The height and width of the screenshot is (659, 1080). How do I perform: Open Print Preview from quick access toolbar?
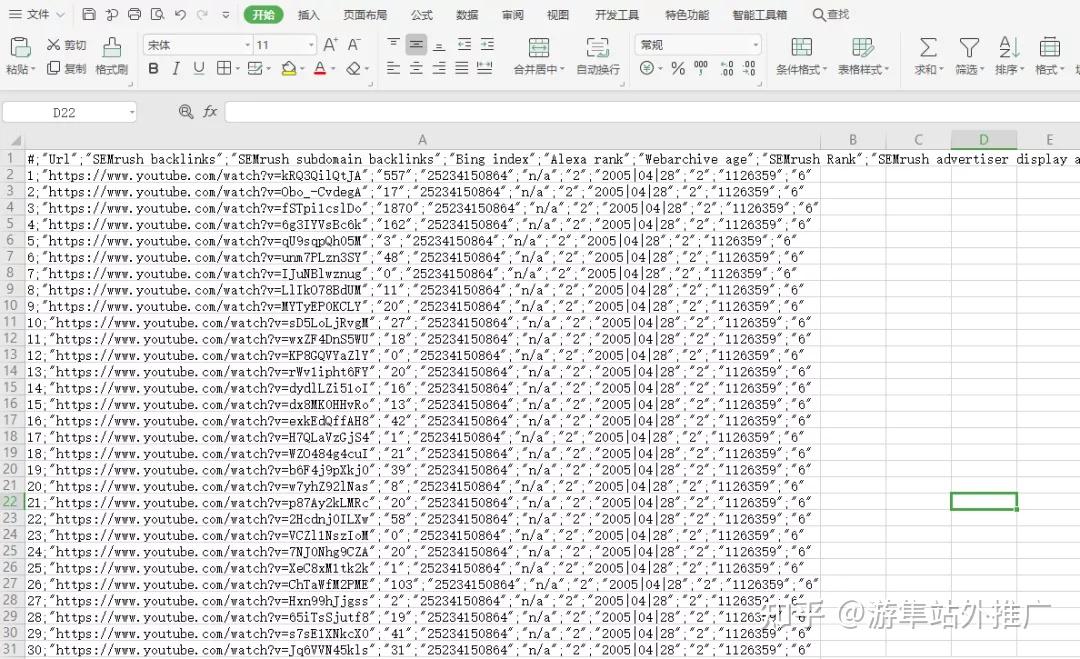(x=157, y=14)
